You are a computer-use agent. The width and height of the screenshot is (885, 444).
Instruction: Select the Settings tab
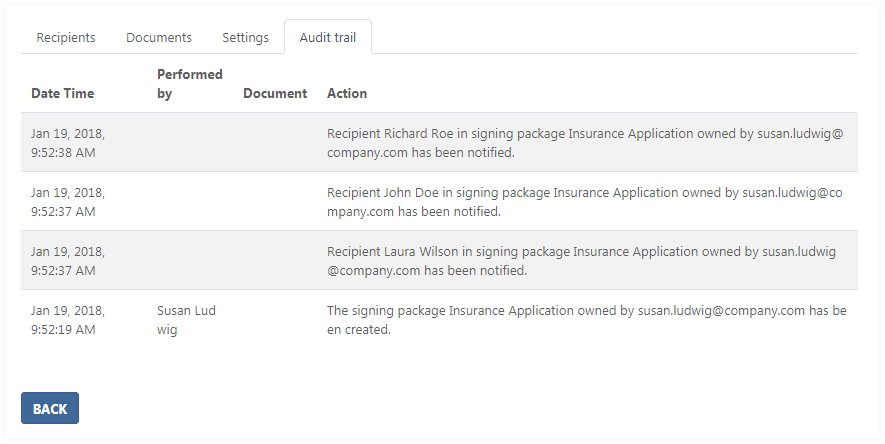point(245,37)
